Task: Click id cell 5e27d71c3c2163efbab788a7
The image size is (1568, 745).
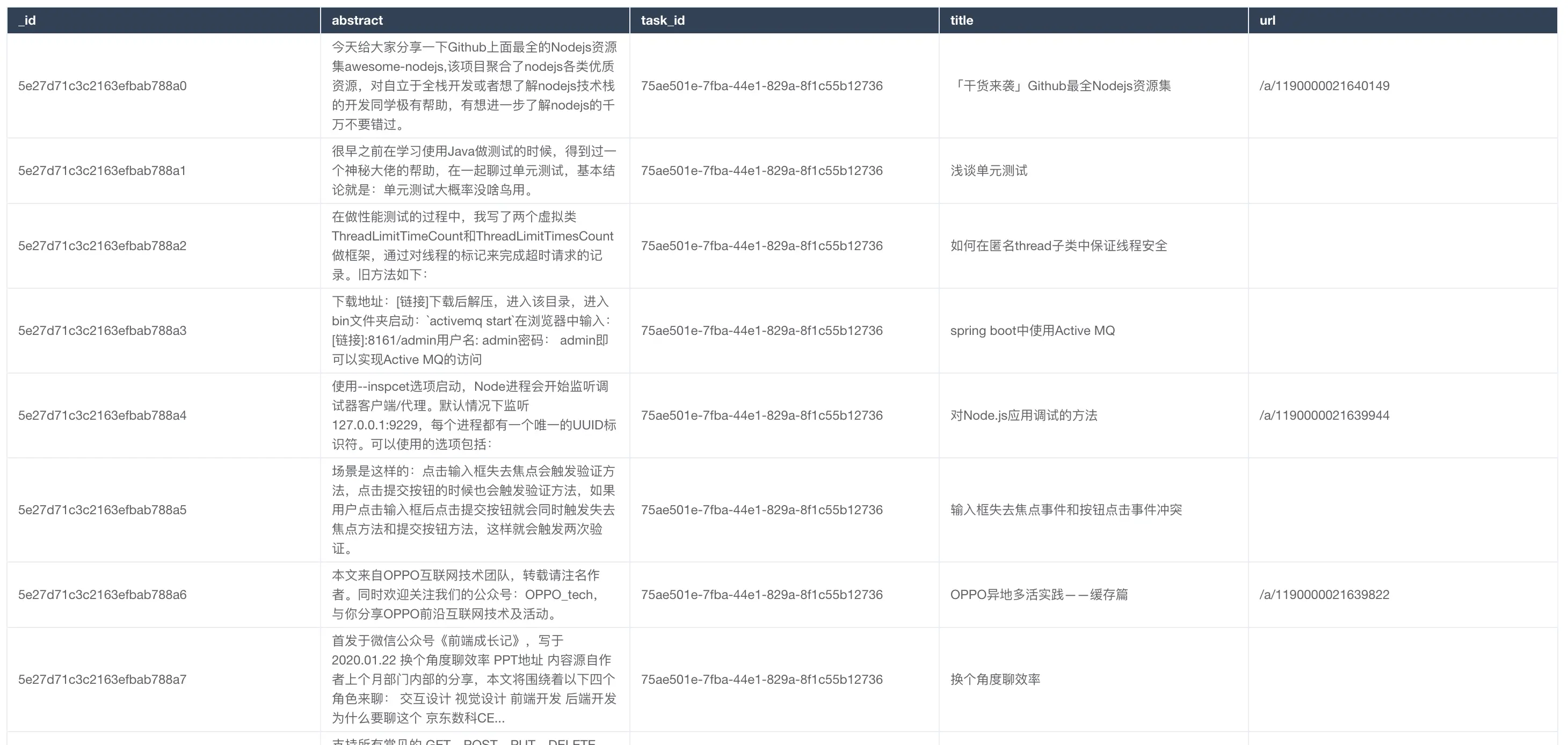Action: pos(102,680)
